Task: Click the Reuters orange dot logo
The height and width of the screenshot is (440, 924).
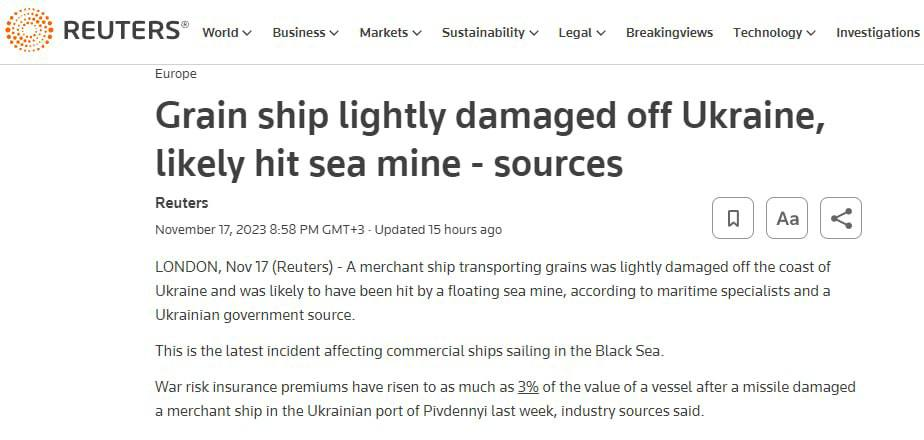Action: (x=29, y=30)
